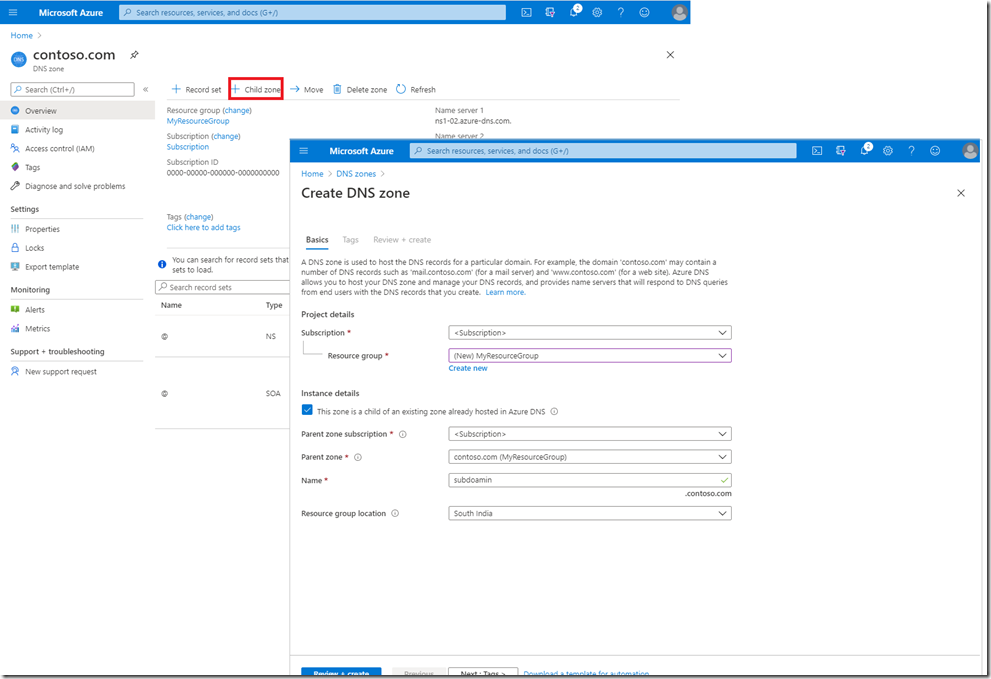
Task: Open notifications bell in the Create DNS zone window header
Action: click(865, 150)
